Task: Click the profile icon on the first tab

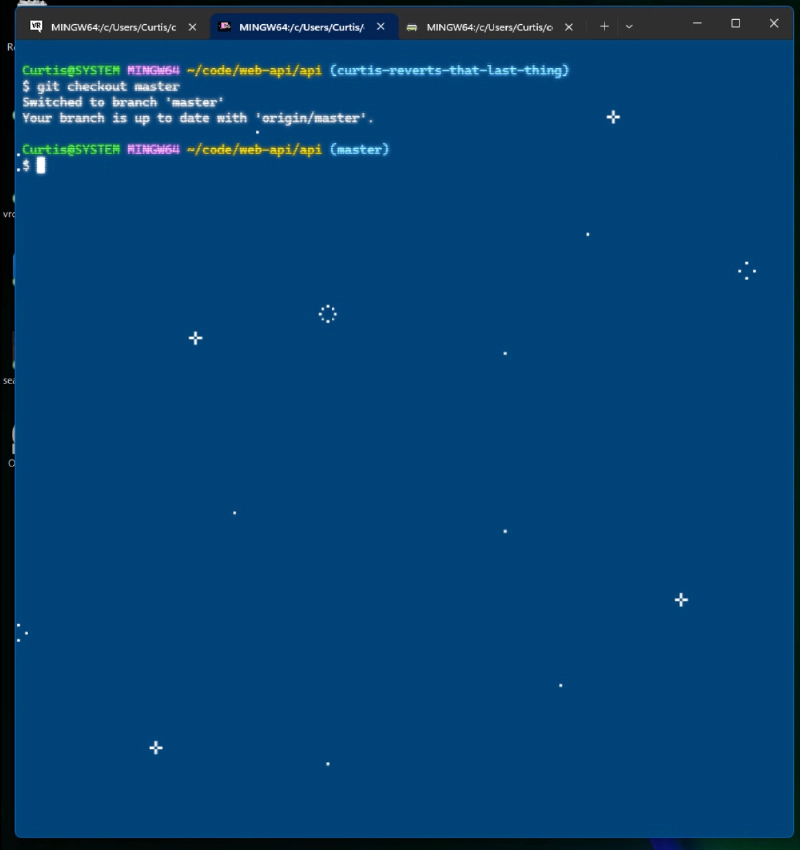Action: point(37,27)
